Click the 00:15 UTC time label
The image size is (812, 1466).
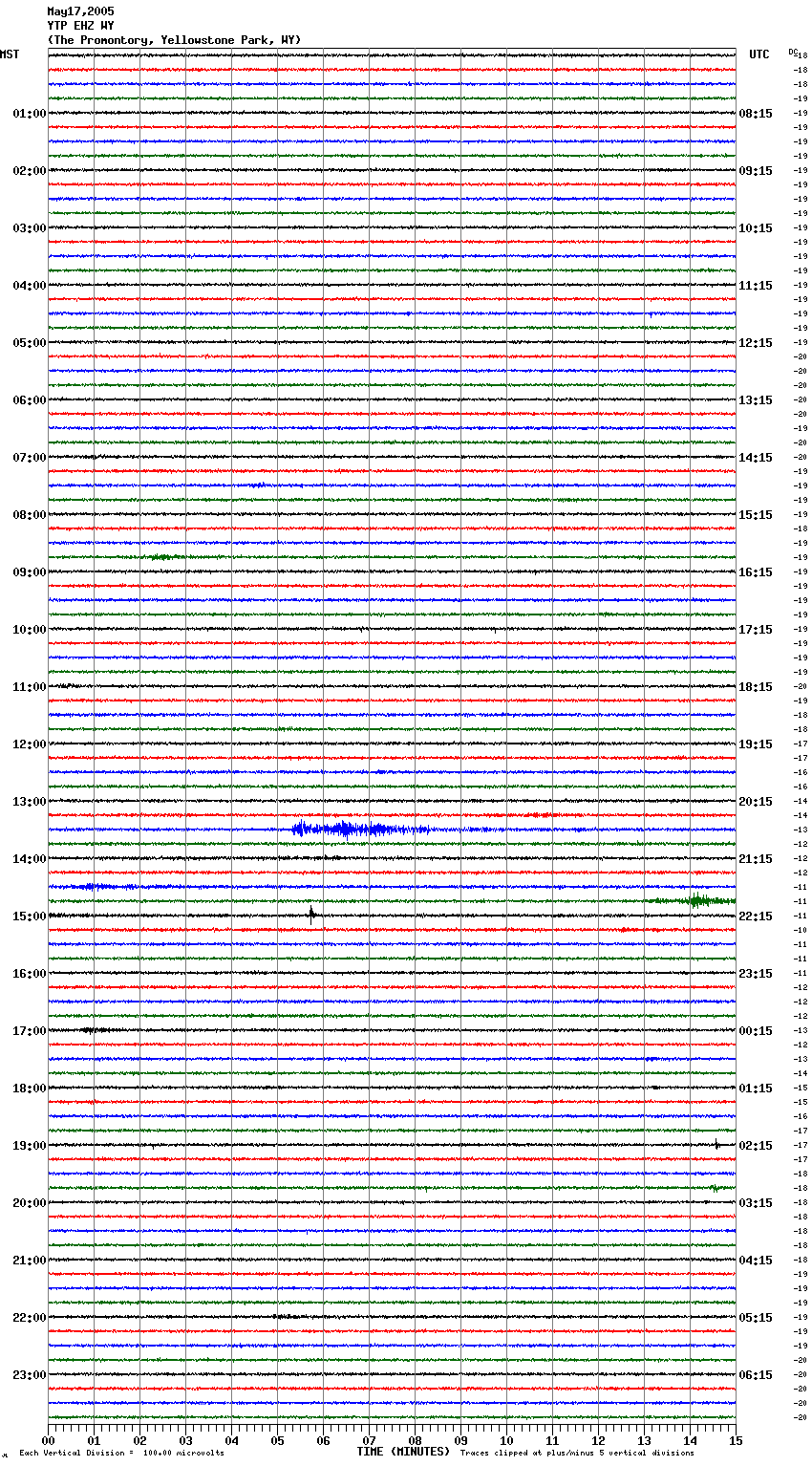(x=756, y=1031)
